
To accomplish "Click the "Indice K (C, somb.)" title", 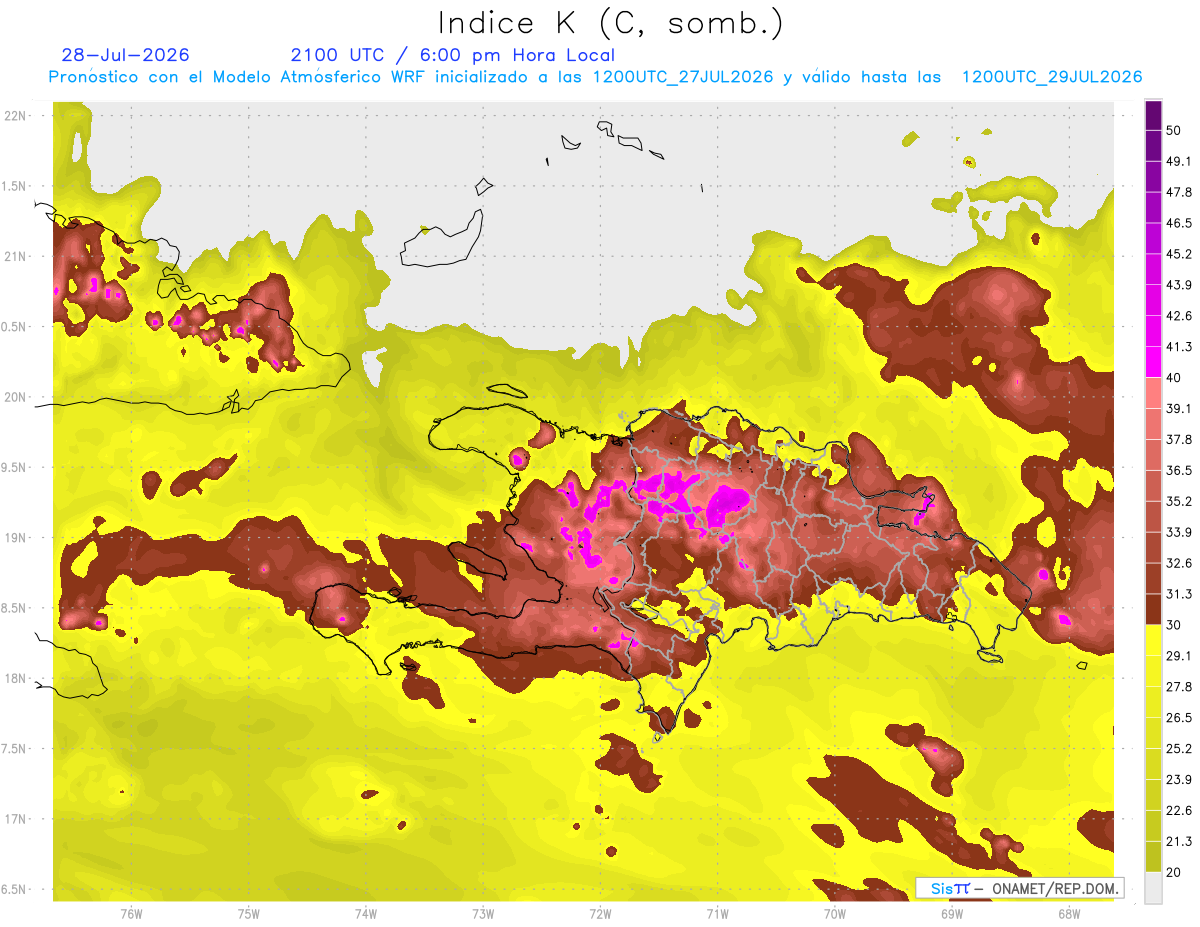I will pyautogui.click(x=610, y=23).
